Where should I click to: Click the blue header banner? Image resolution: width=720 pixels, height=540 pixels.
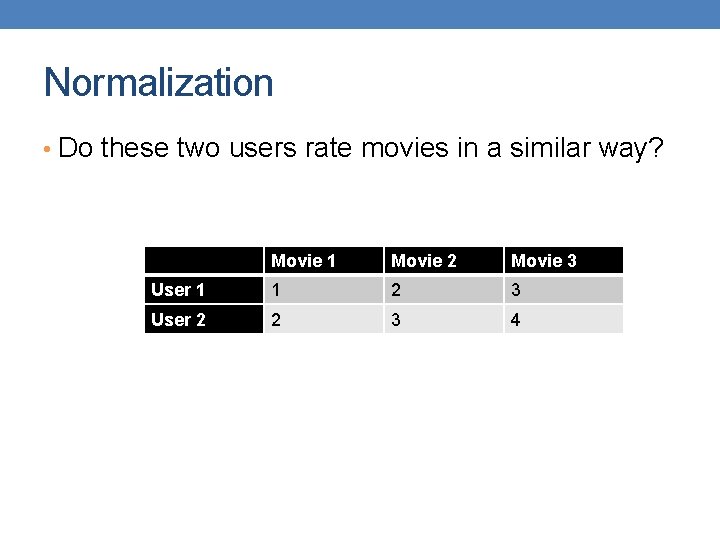click(360, 14)
